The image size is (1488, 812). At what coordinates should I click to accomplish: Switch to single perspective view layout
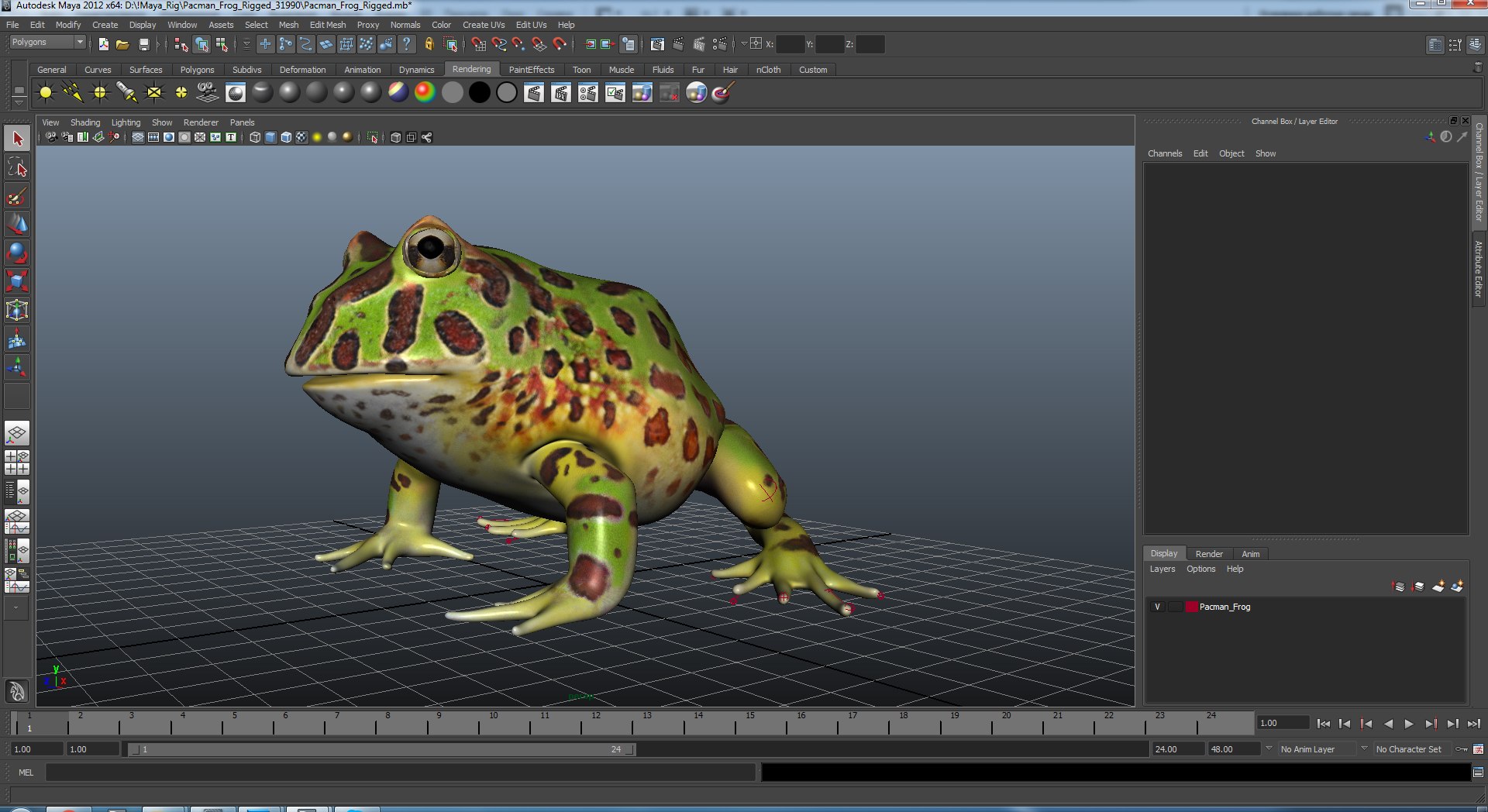click(17, 434)
